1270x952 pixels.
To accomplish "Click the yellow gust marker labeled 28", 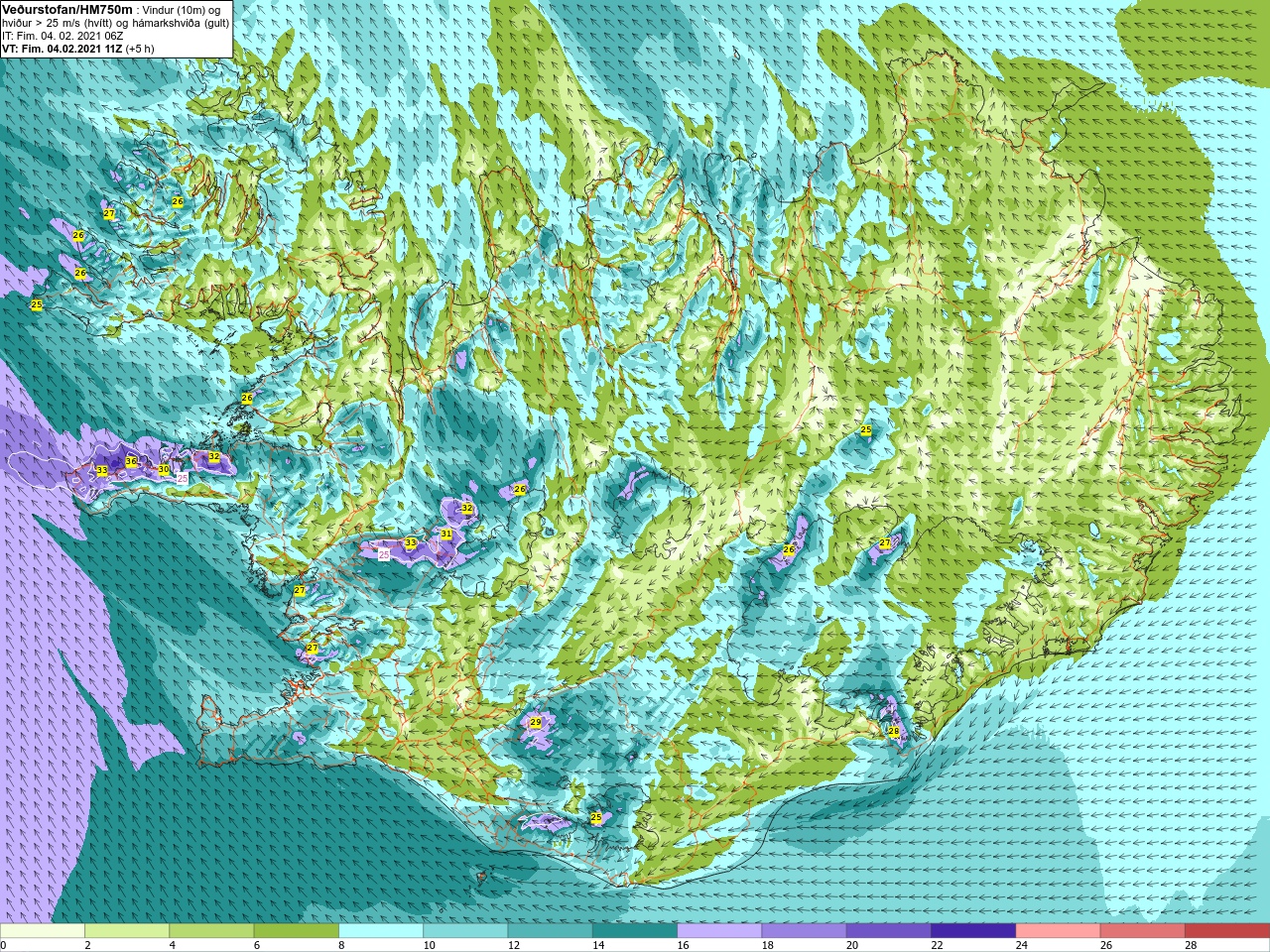I will 893,732.
